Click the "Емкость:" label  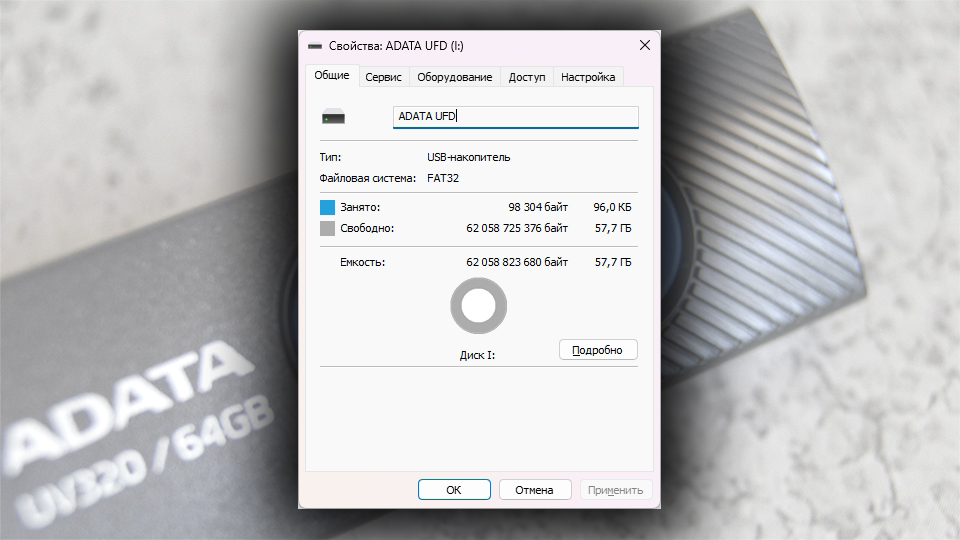[362, 262]
